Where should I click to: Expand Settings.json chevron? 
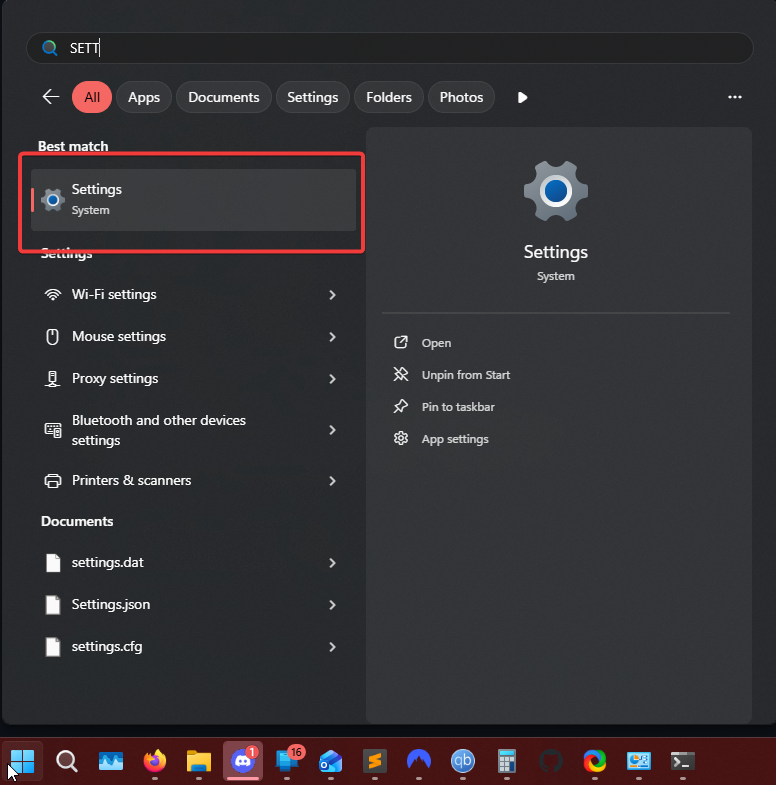[332, 605]
